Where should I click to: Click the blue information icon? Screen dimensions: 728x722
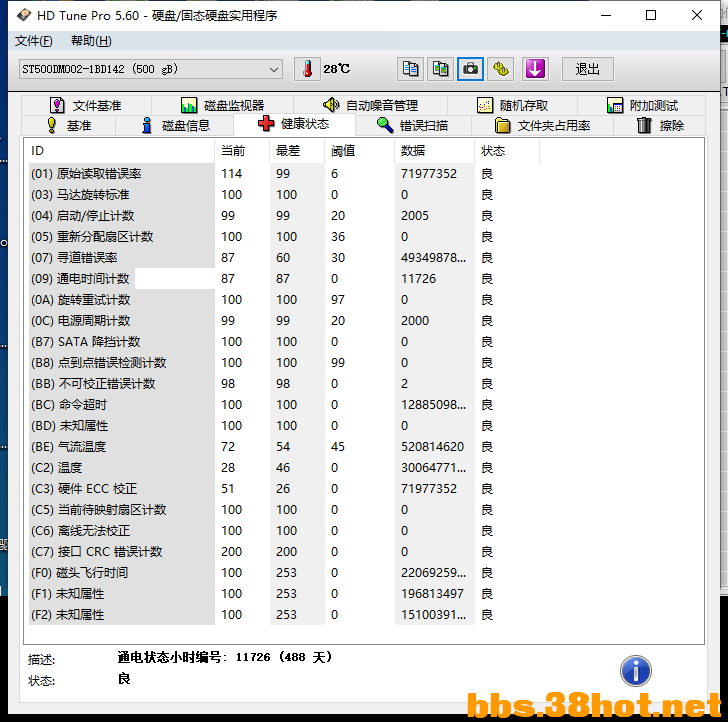636,671
